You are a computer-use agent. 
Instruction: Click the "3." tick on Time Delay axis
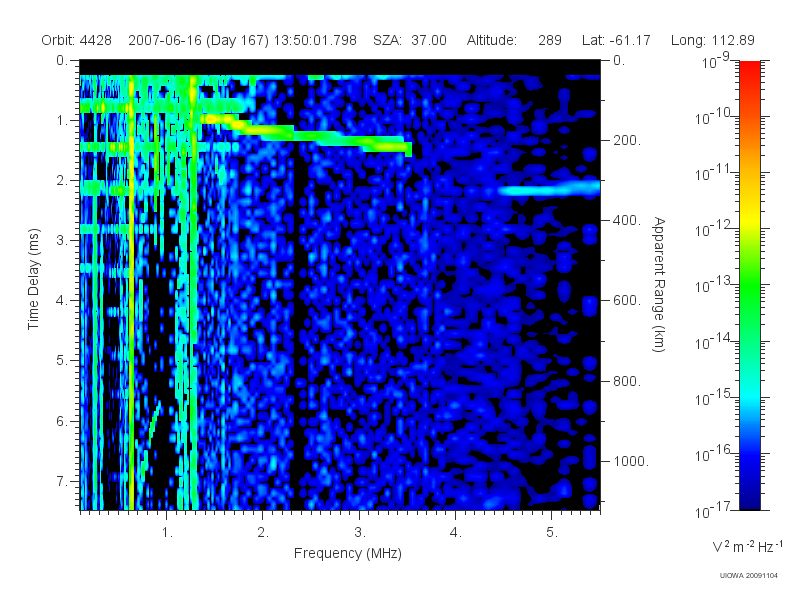[x=62, y=240]
